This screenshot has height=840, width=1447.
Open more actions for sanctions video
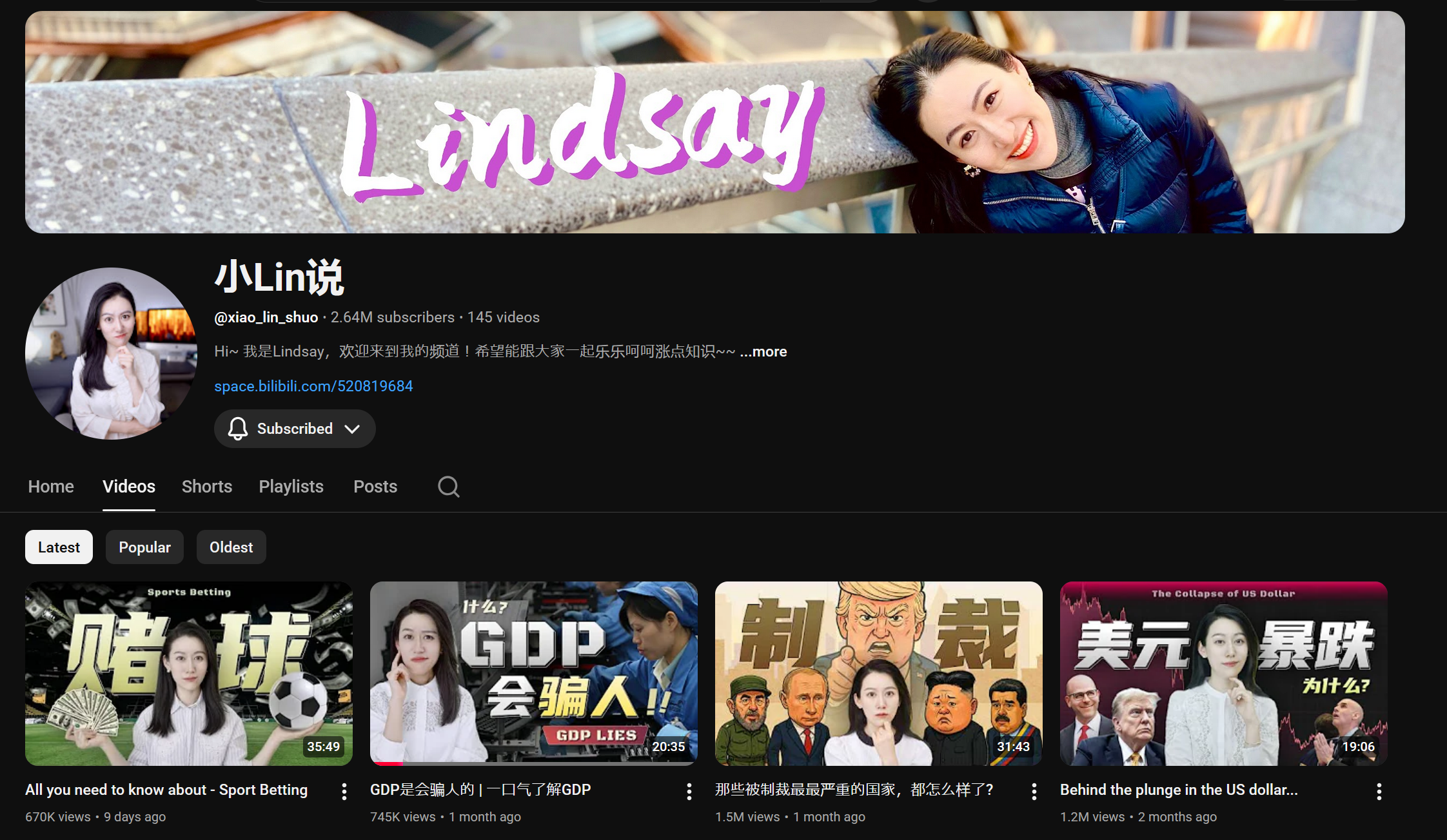click(1034, 792)
